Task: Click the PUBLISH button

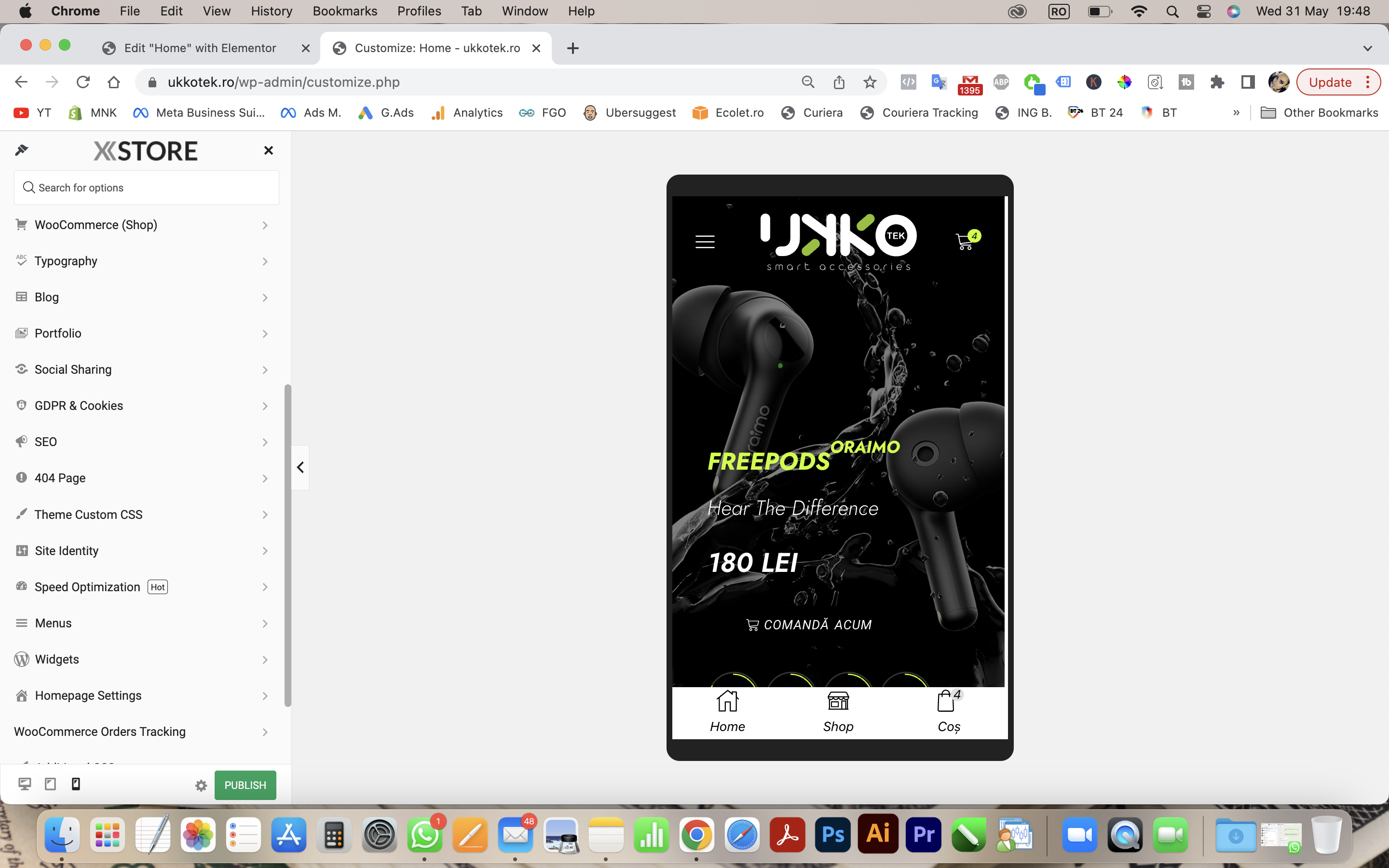Action: tap(245, 785)
